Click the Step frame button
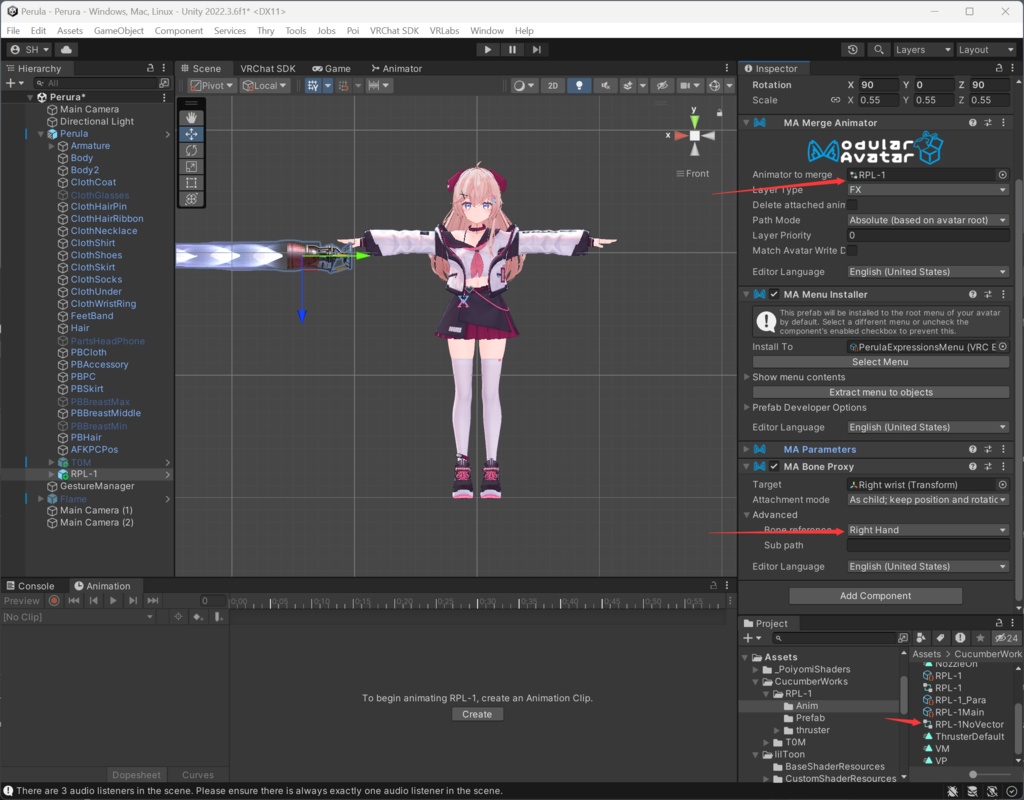The width and height of the screenshot is (1024, 800). (x=537, y=49)
